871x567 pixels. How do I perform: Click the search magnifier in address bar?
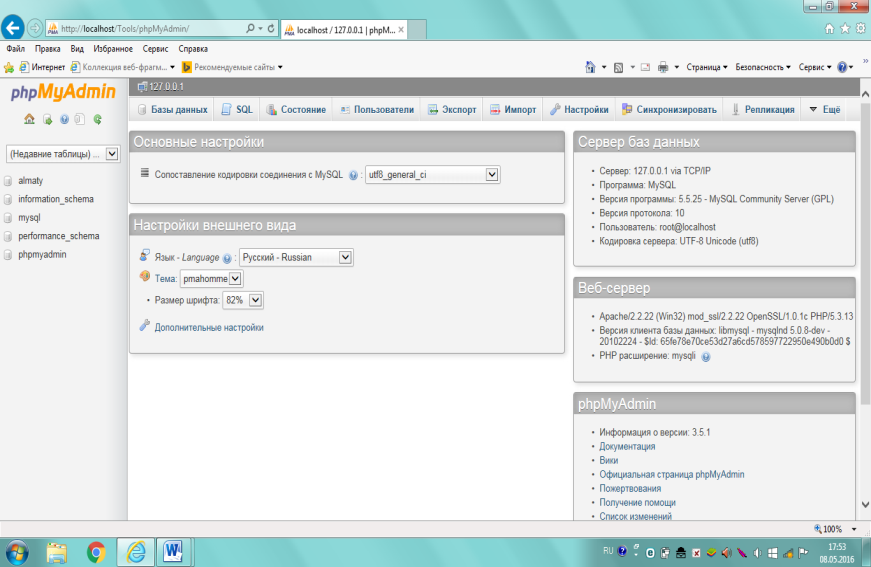(x=251, y=28)
